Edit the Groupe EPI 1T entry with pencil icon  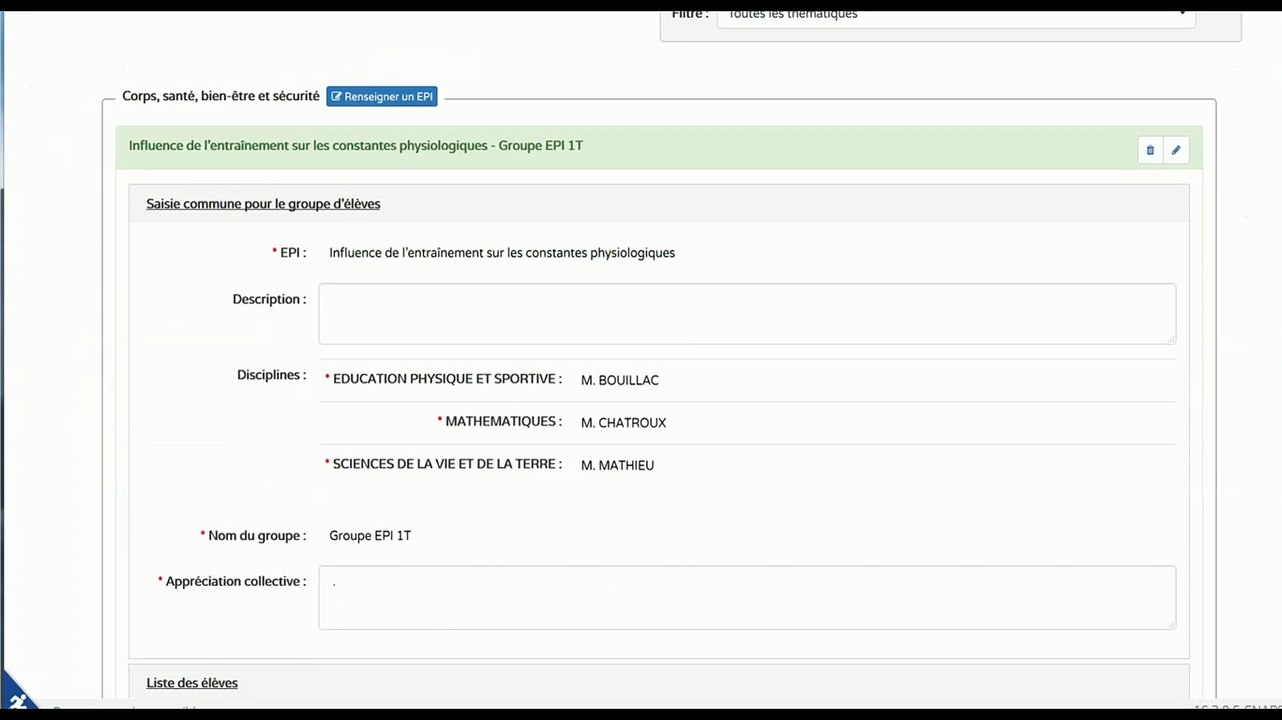point(1176,150)
